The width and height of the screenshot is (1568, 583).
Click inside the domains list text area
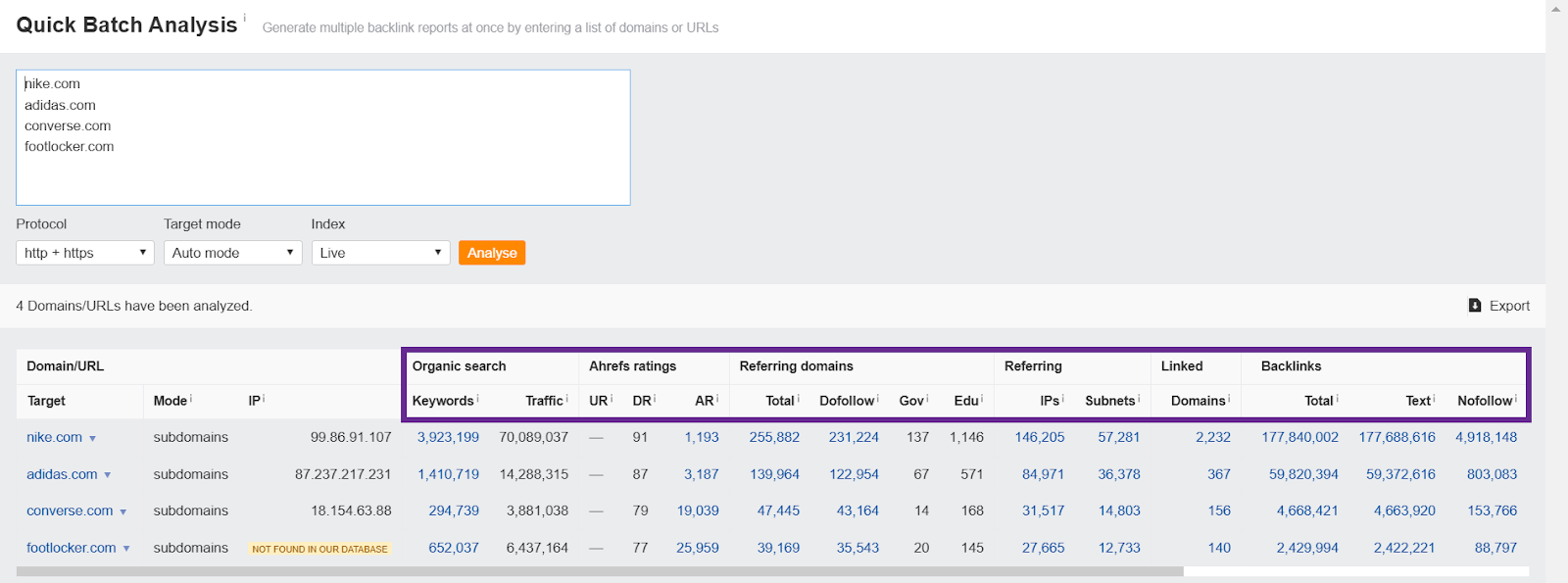323,137
